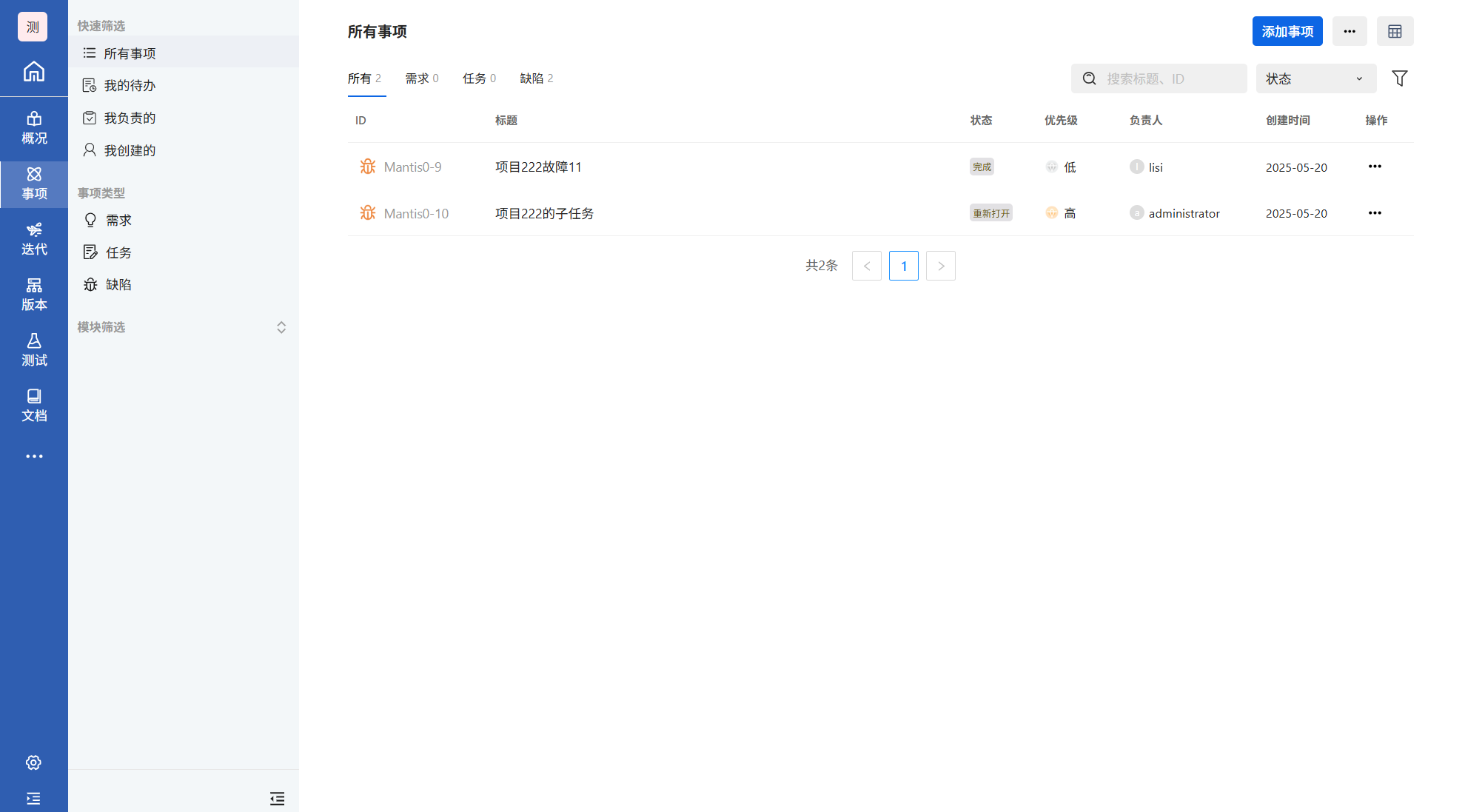Click assignee administrator
Screen dimensions: 1465x812
click(x=1175, y=213)
